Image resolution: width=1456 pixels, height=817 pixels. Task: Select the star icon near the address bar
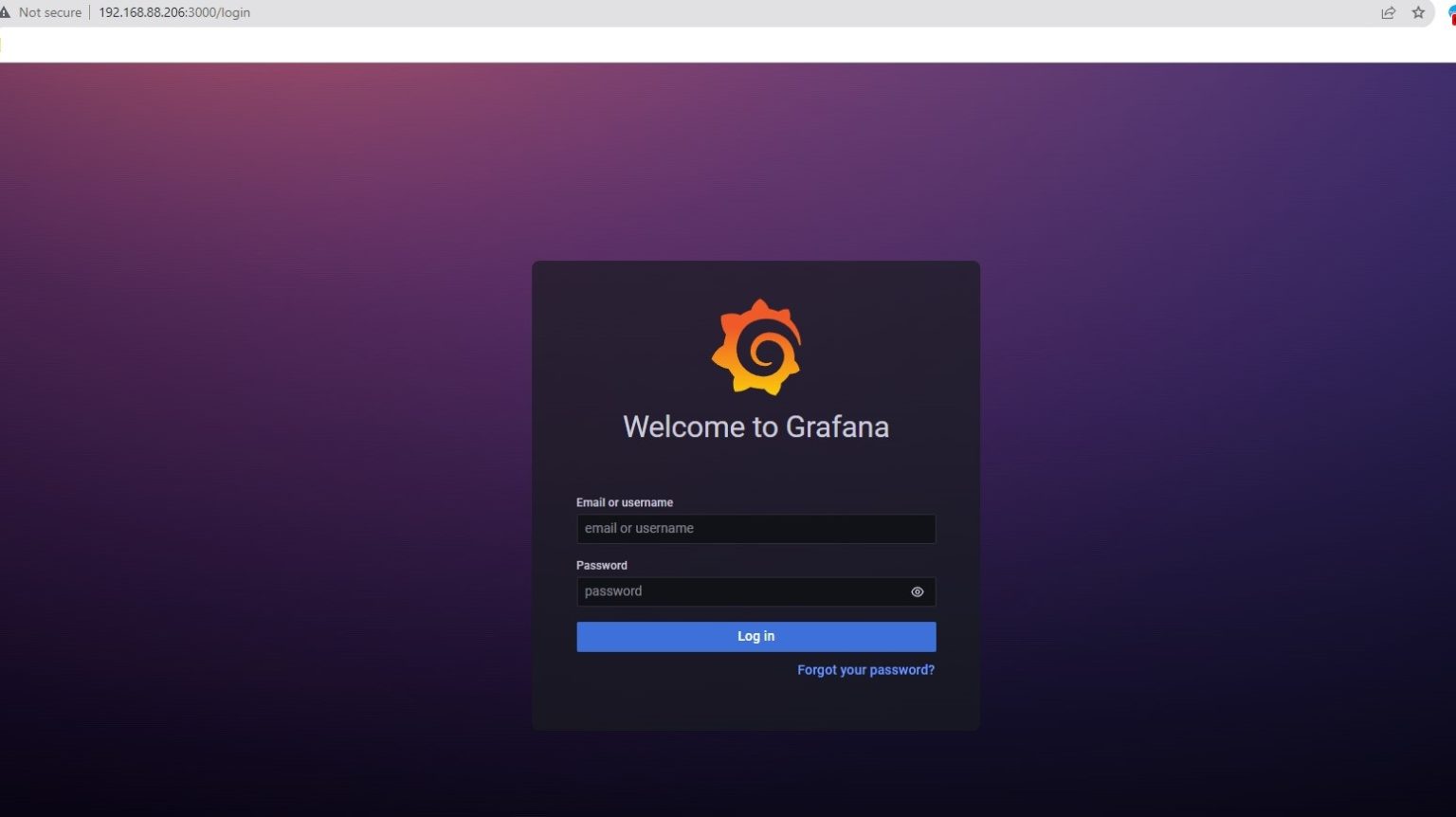(1418, 12)
